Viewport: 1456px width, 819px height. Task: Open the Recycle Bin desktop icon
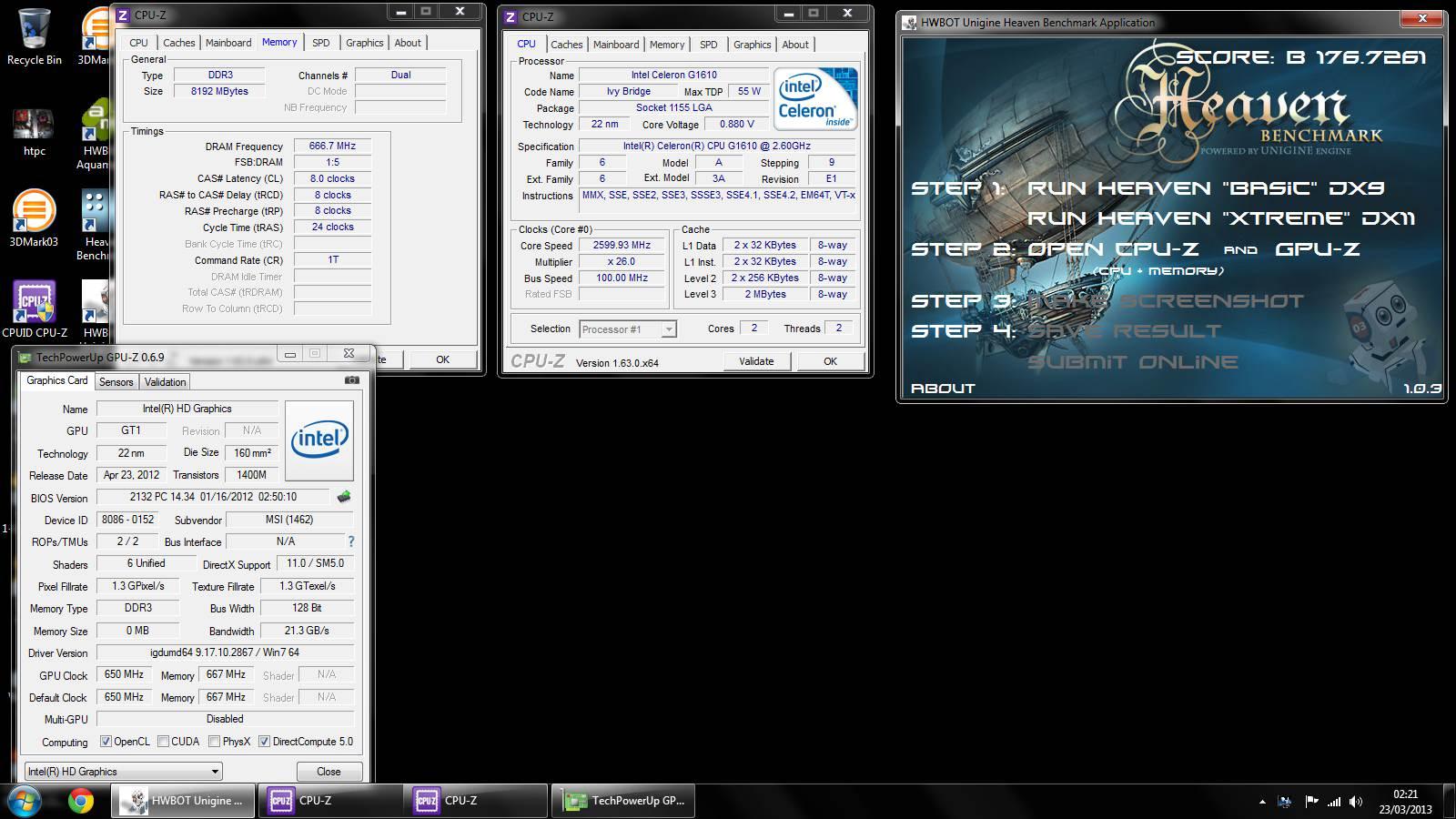pos(34,36)
